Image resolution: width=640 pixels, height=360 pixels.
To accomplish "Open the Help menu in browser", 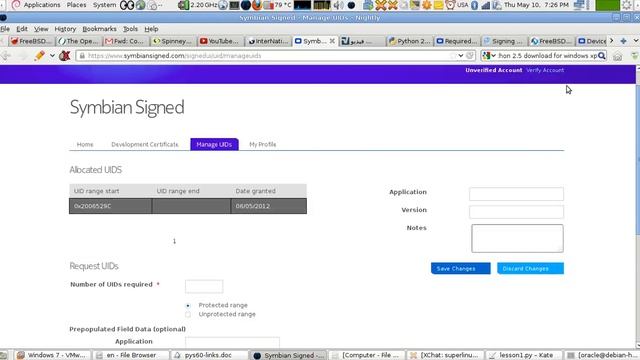I will 151,29.
